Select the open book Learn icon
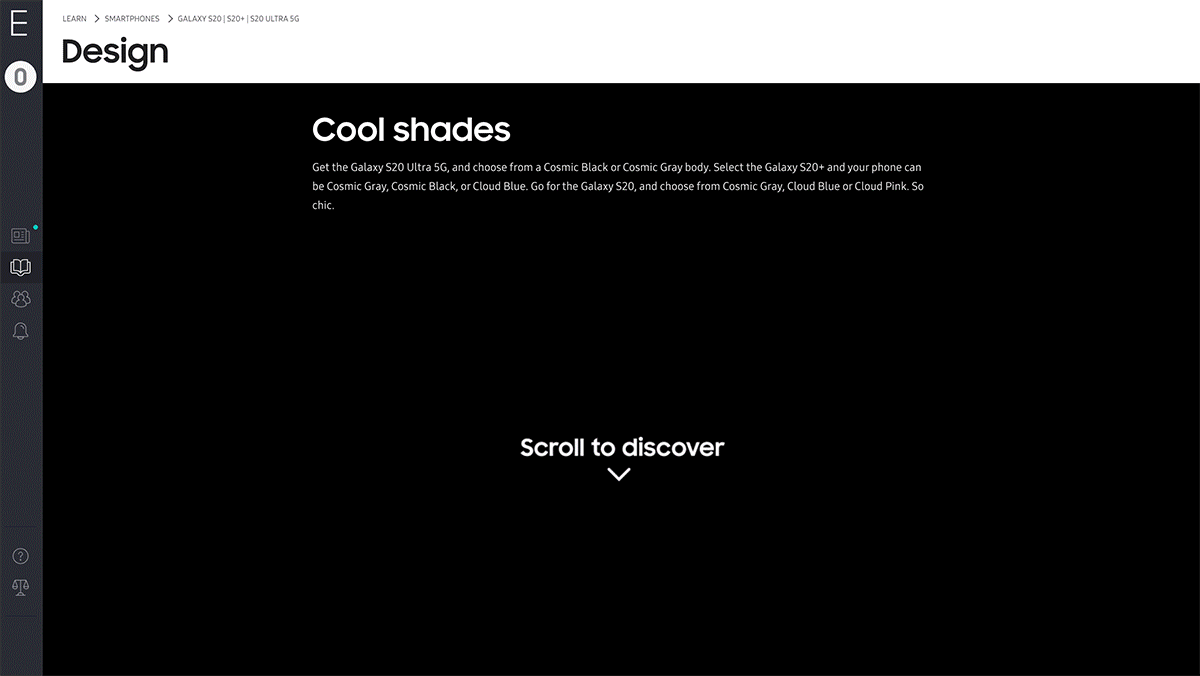The height and width of the screenshot is (676, 1200). coord(20,267)
